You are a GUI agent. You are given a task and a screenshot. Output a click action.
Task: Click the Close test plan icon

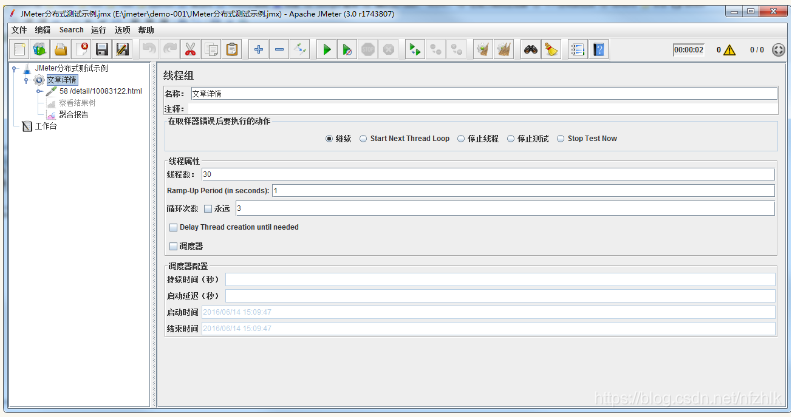(x=82, y=49)
